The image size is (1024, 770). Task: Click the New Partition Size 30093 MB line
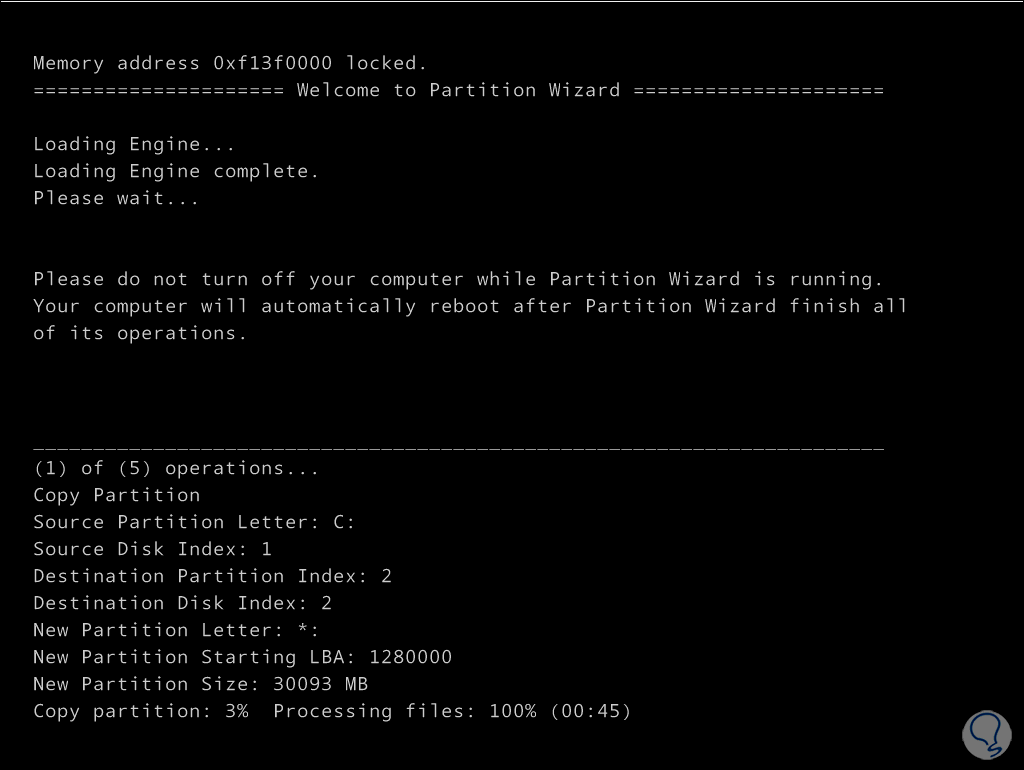200,684
